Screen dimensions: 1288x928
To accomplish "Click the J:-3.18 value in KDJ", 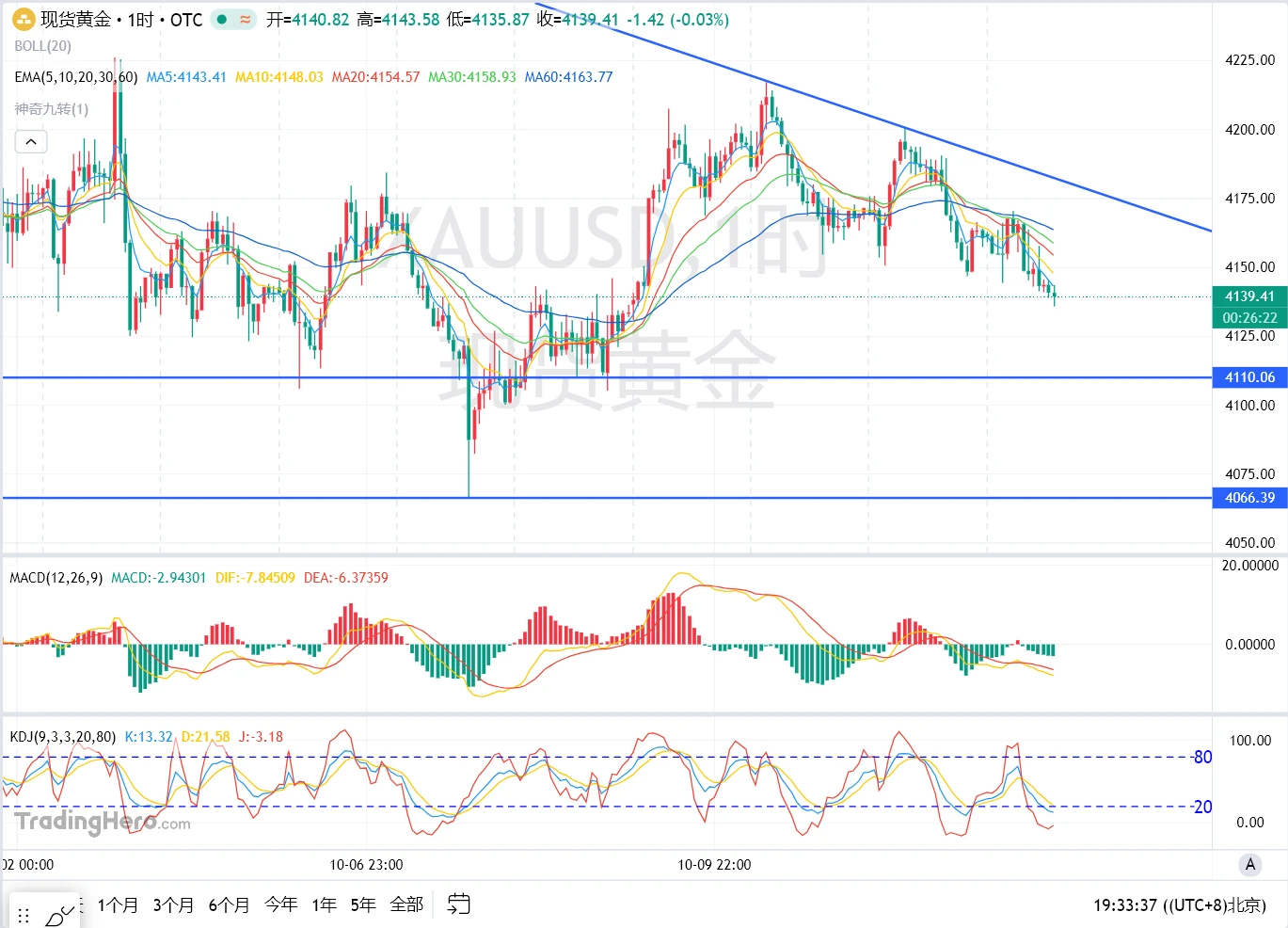I will [x=261, y=737].
